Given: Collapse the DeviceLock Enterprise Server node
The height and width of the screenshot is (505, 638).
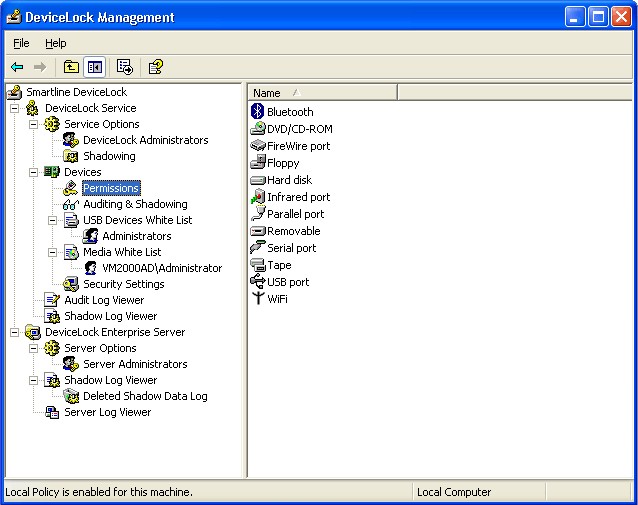Looking at the screenshot, I should [x=15, y=332].
